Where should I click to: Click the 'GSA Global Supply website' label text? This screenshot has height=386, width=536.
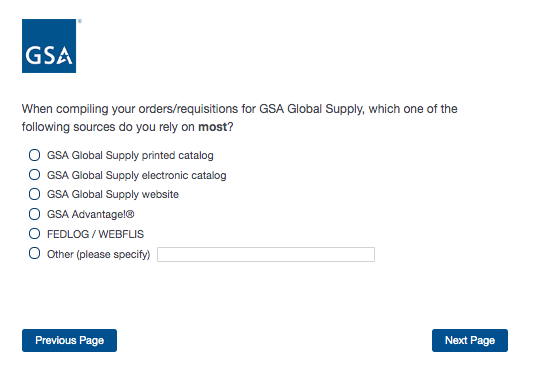pos(113,195)
